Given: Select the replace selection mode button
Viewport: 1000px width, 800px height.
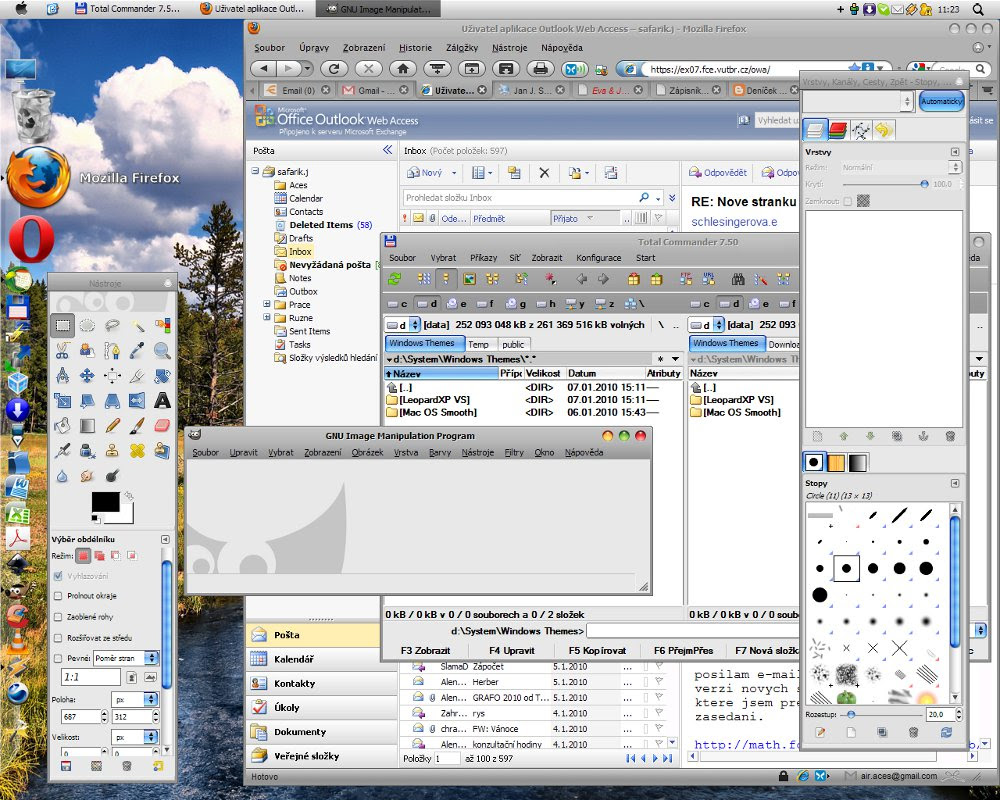Looking at the screenshot, I should coord(84,556).
